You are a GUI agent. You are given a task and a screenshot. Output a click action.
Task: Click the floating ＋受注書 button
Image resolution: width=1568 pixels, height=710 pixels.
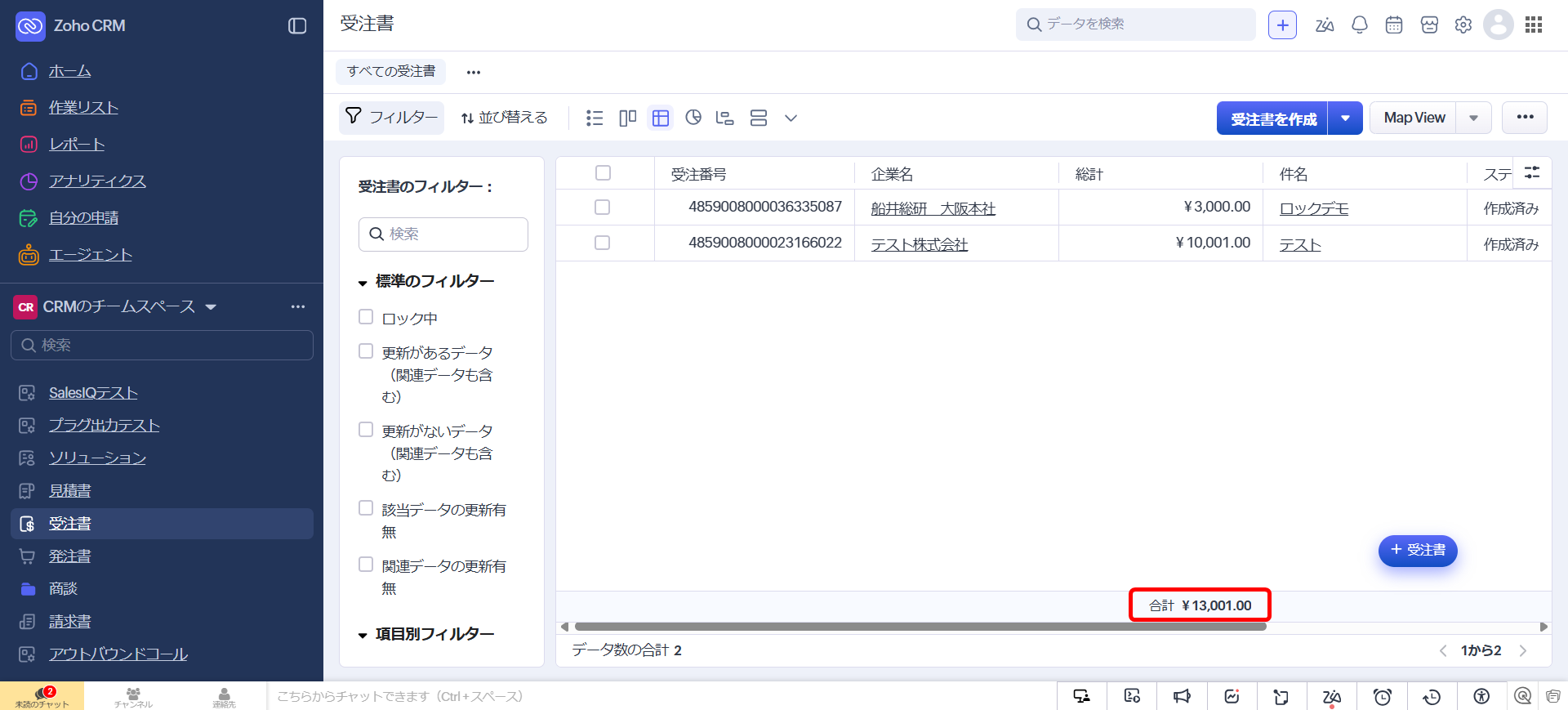tap(1418, 551)
